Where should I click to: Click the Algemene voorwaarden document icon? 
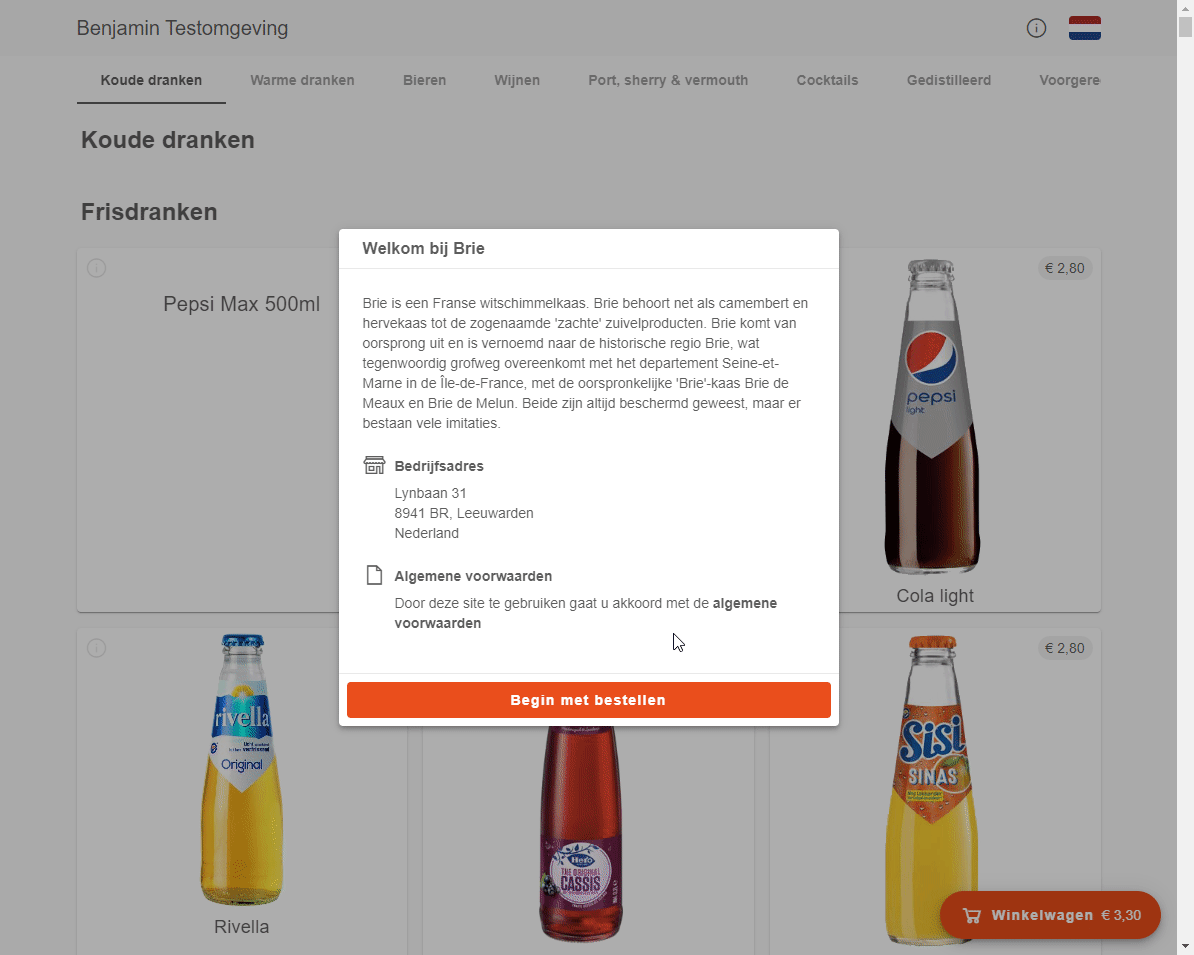(x=374, y=575)
